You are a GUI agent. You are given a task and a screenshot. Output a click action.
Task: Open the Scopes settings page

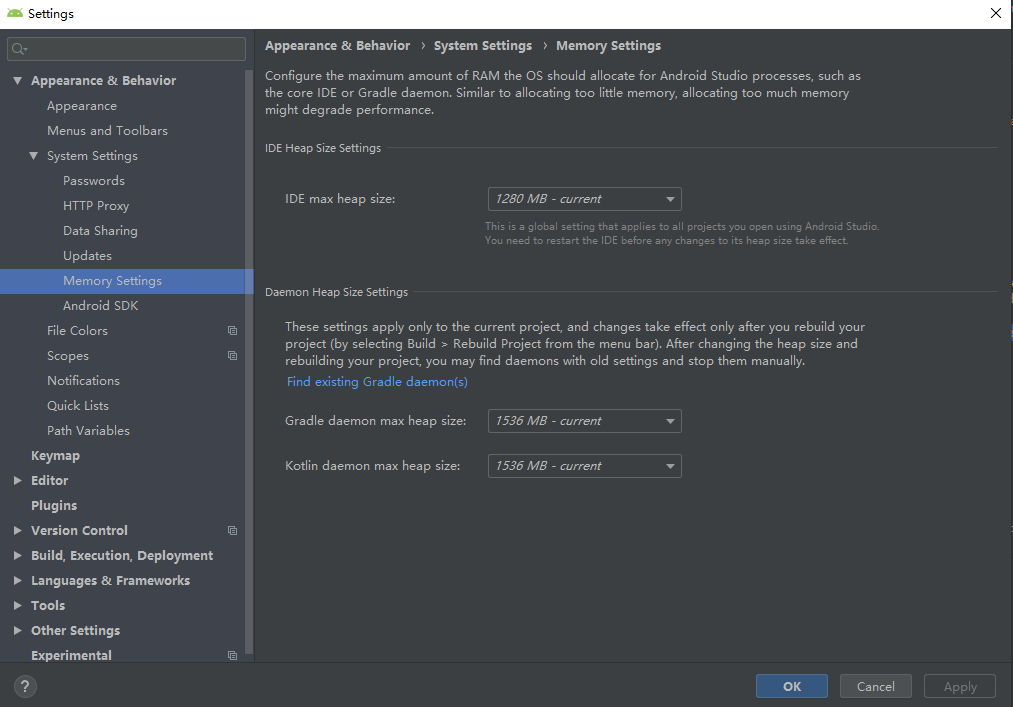coord(68,356)
